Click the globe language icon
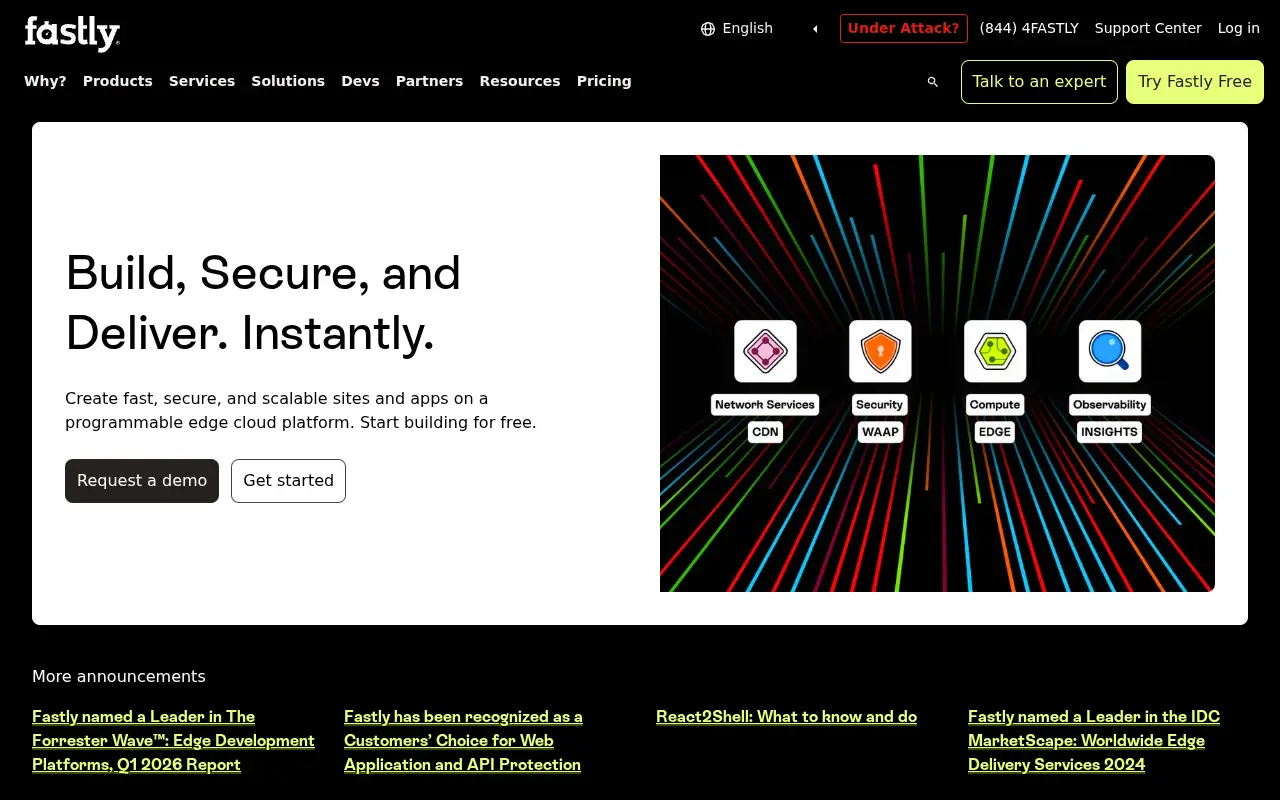Screen dimensions: 1280x800 pos(708,29)
